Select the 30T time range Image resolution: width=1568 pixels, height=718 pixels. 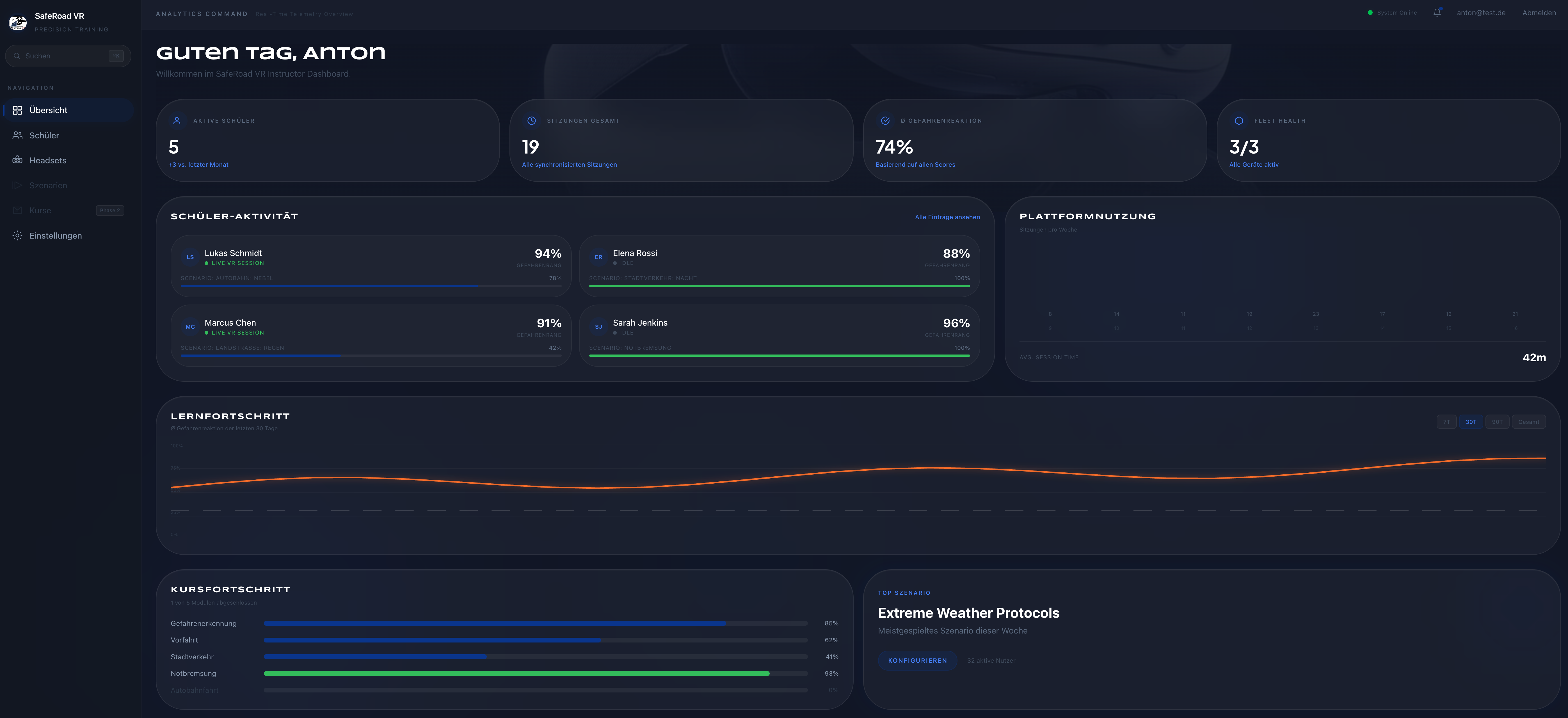pyautogui.click(x=1471, y=422)
